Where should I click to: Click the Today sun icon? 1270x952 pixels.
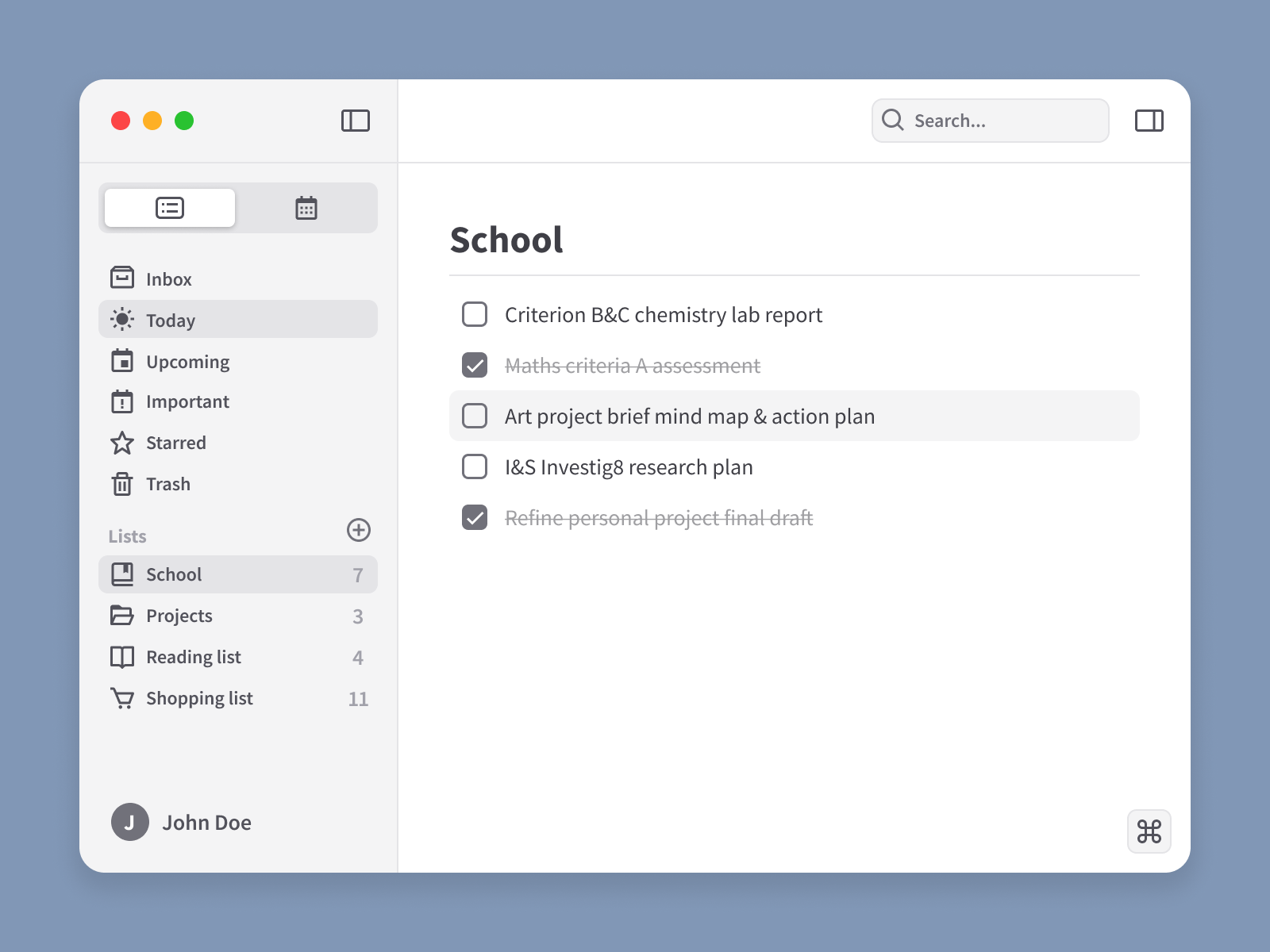[122, 319]
